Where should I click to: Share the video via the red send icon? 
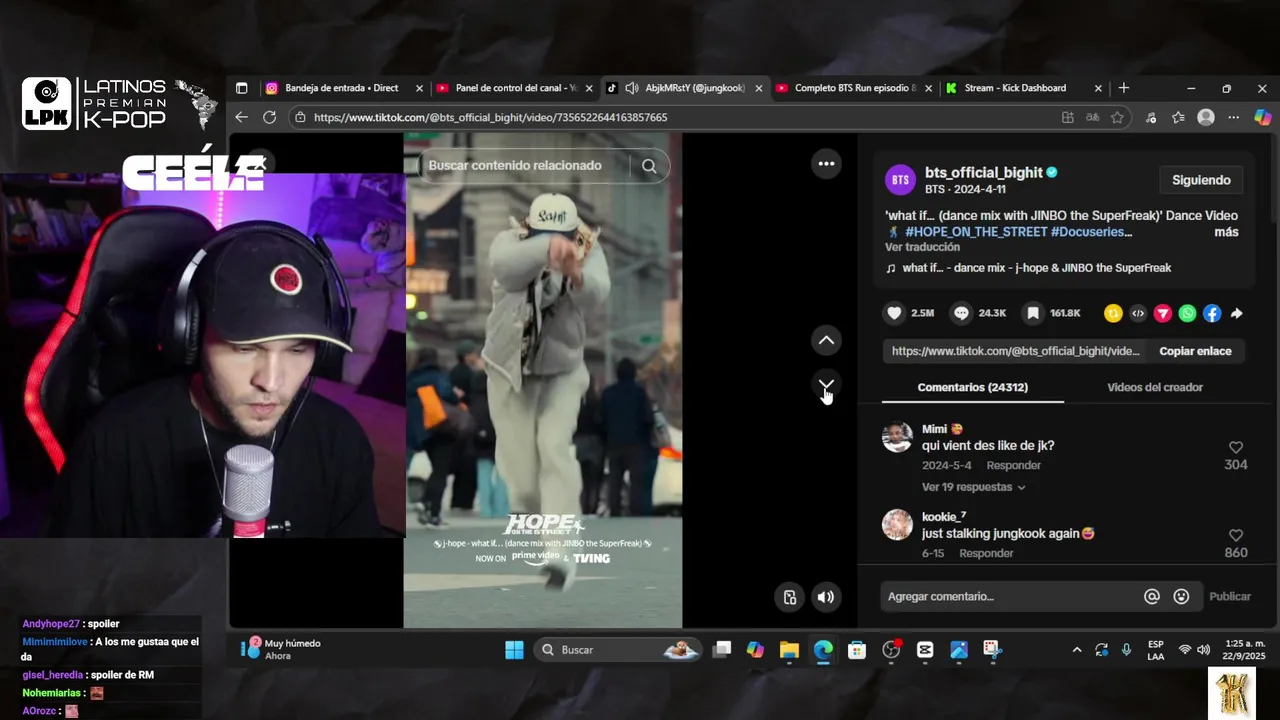coord(1162,313)
